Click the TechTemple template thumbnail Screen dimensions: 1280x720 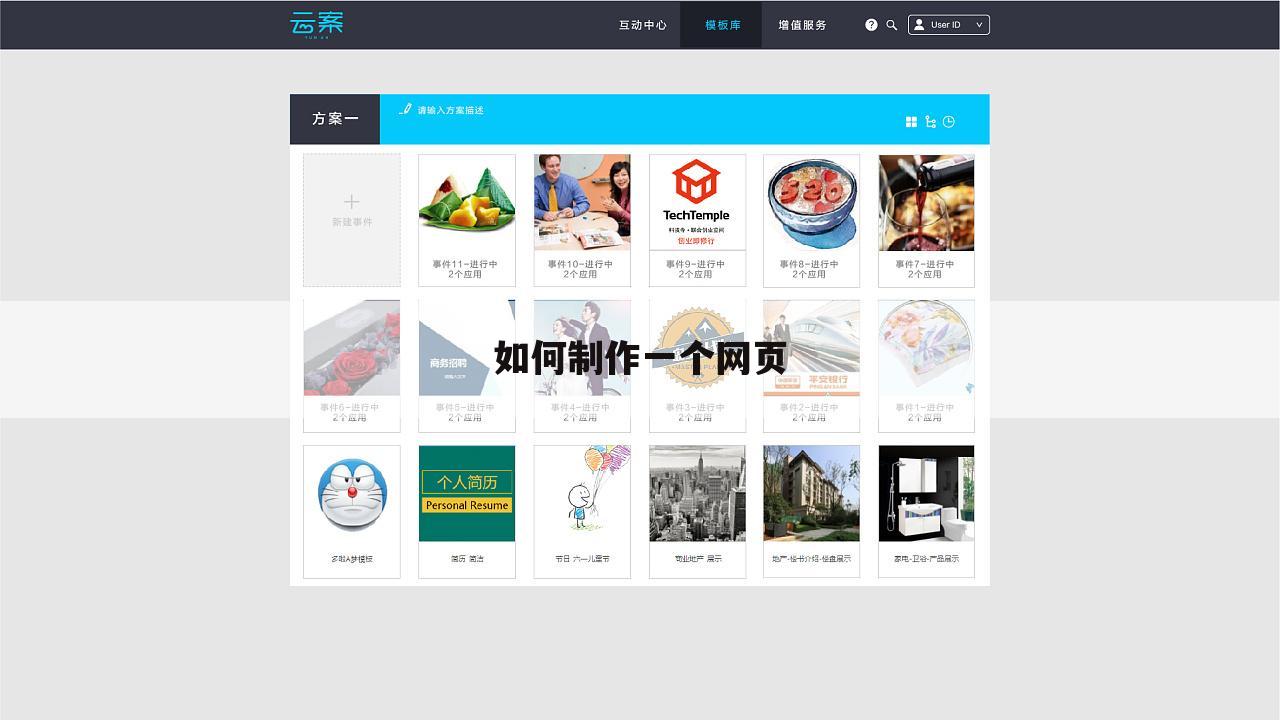click(x=697, y=202)
